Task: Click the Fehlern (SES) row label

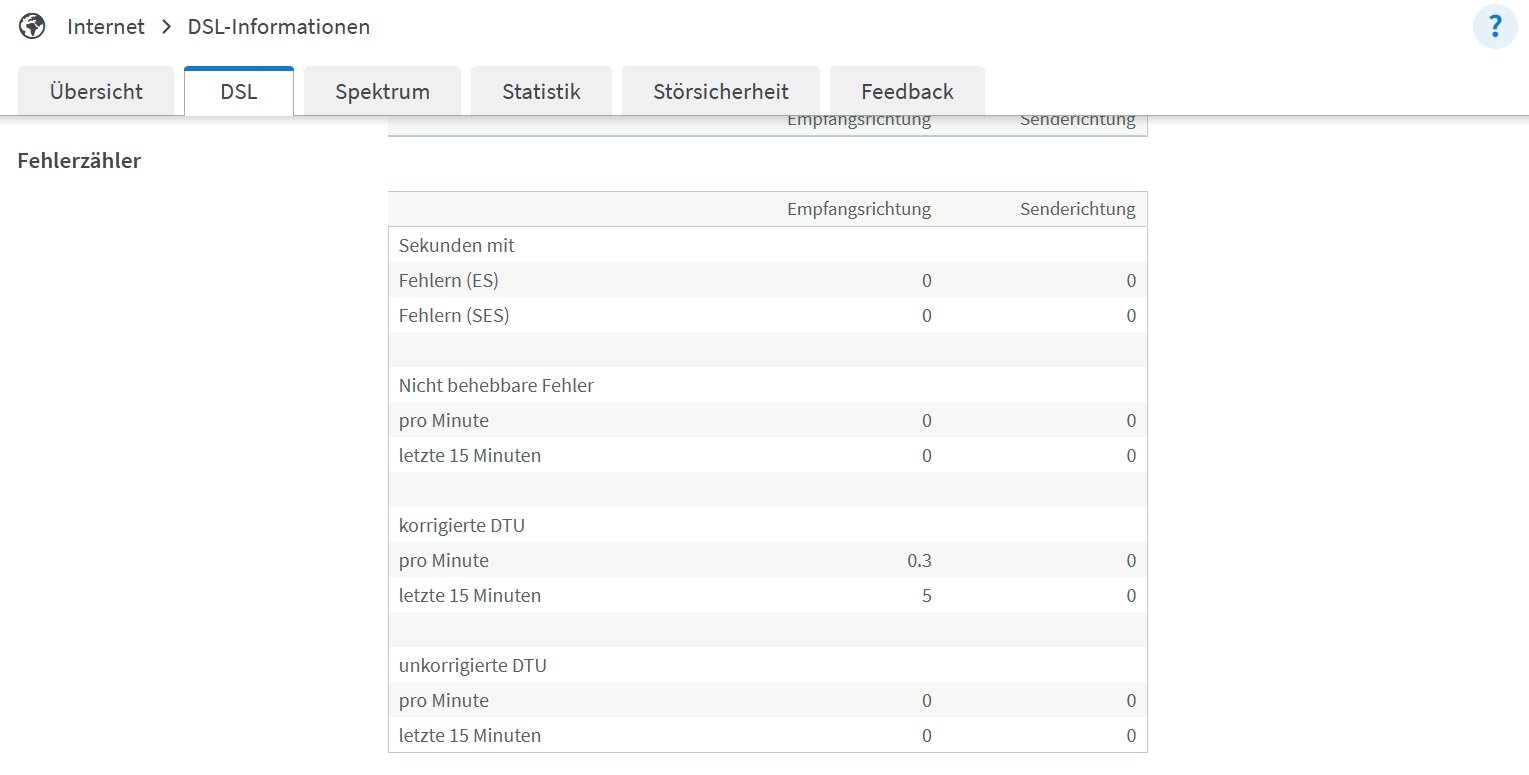Action: [x=453, y=316]
